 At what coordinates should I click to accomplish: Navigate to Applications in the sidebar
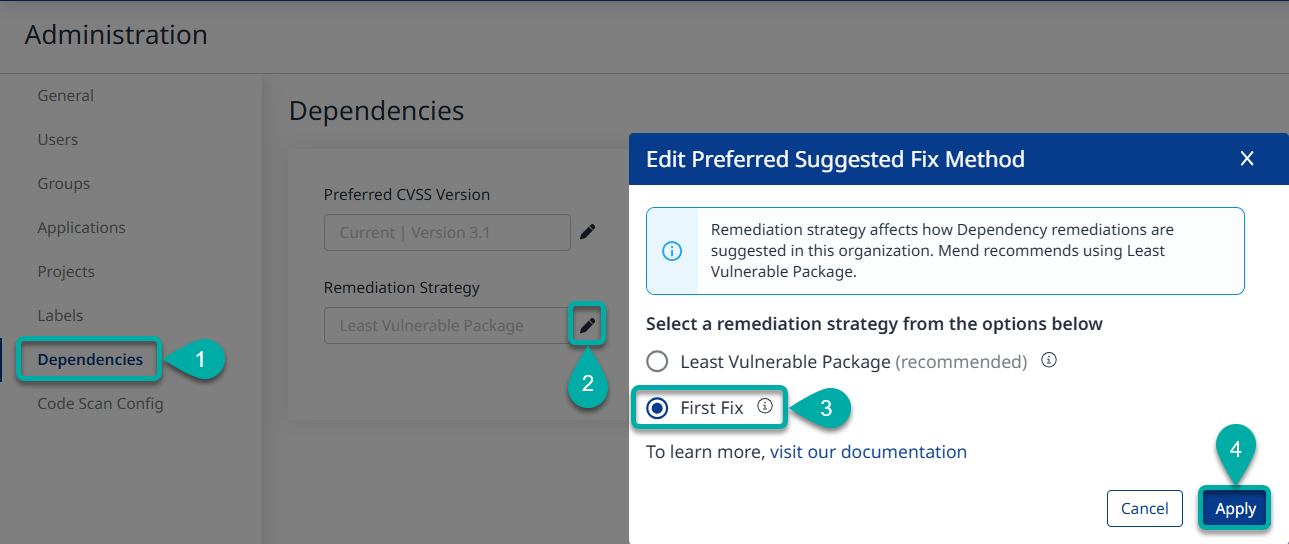click(82, 228)
